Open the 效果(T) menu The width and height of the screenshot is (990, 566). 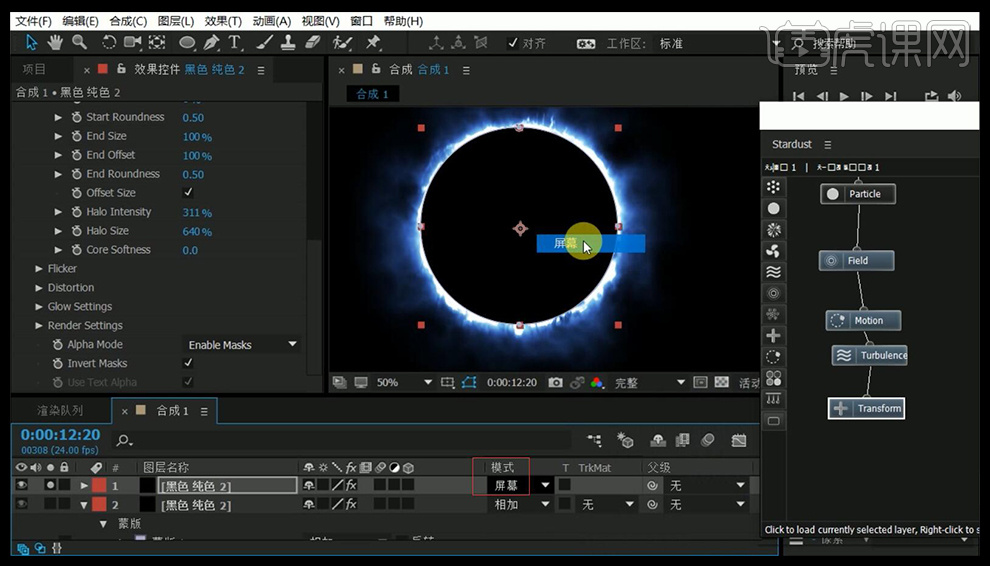(x=222, y=21)
